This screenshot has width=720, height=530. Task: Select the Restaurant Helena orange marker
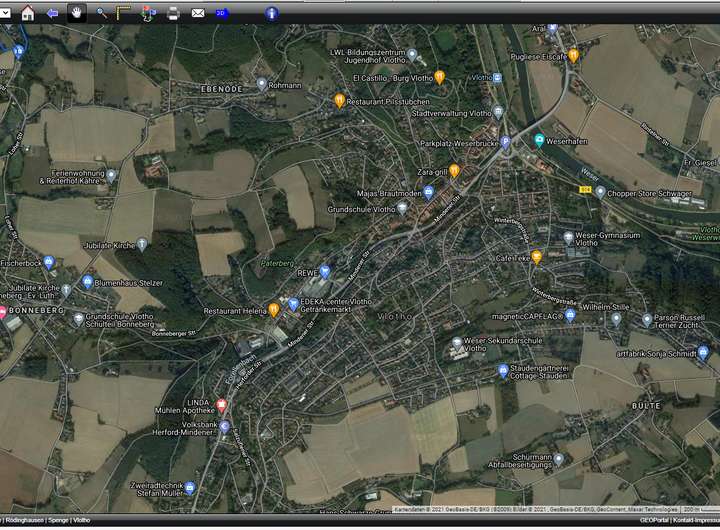[273, 310]
